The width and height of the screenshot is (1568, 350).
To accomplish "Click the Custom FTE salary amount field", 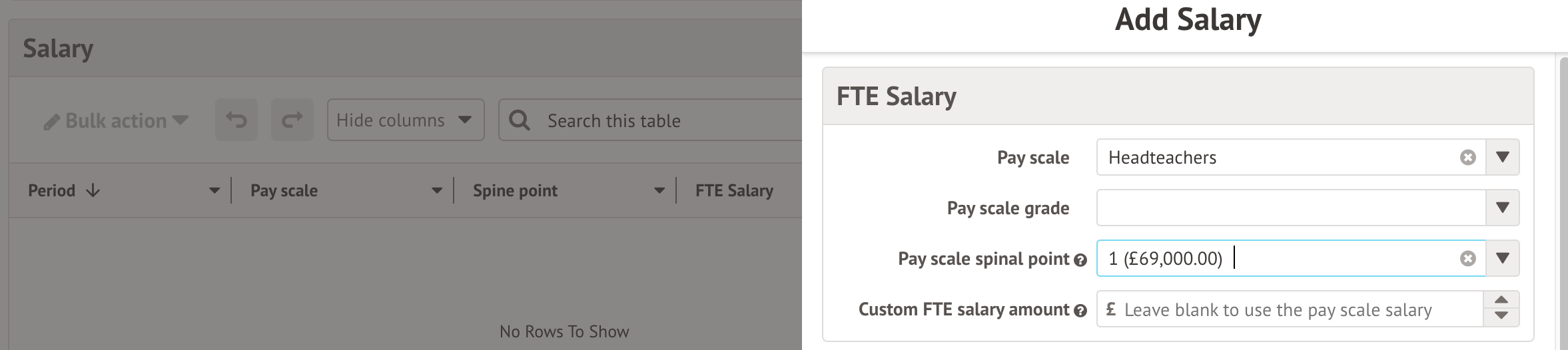I will (x=1292, y=309).
